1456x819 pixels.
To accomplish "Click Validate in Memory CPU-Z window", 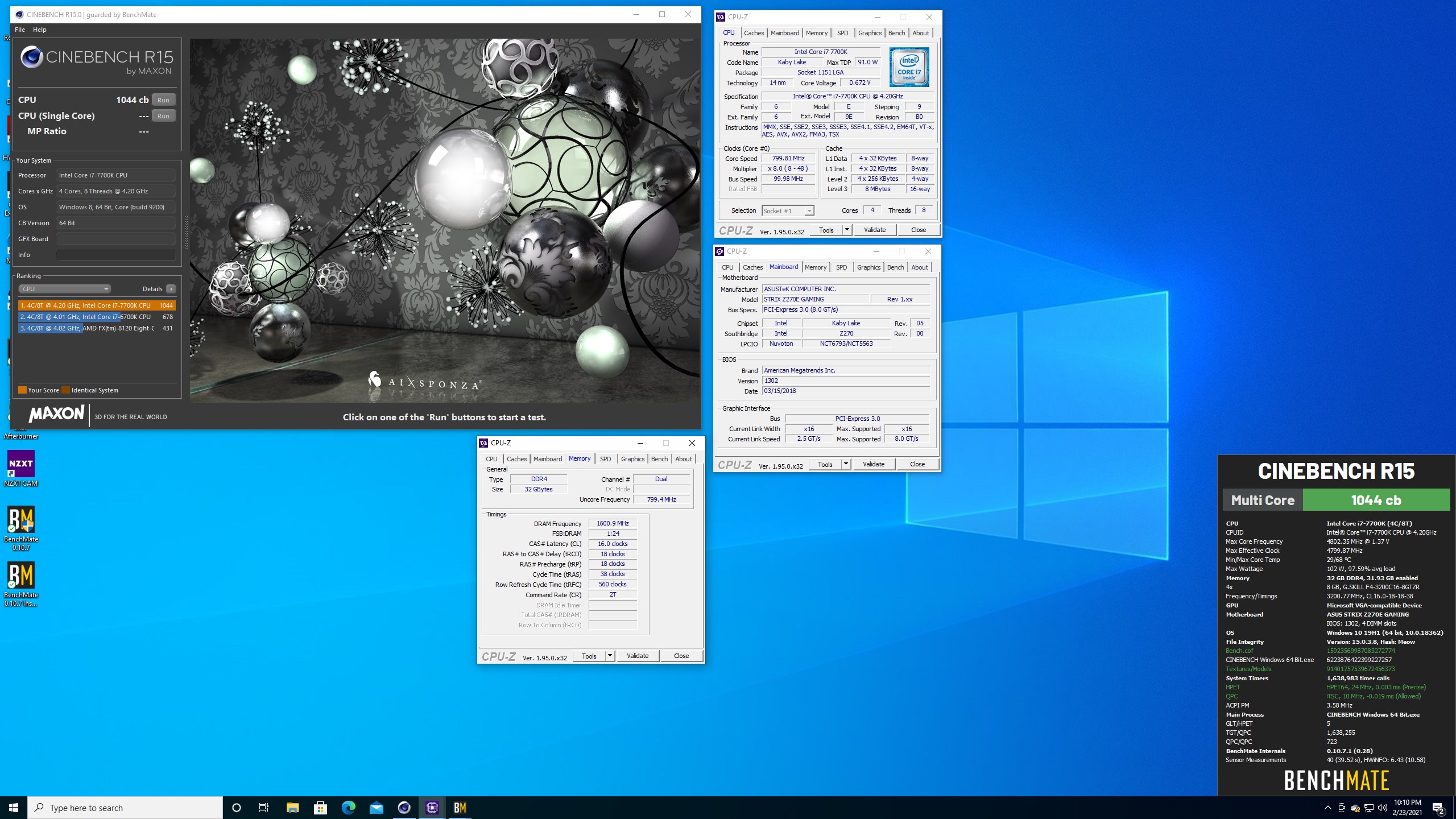I will tap(638, 656).
